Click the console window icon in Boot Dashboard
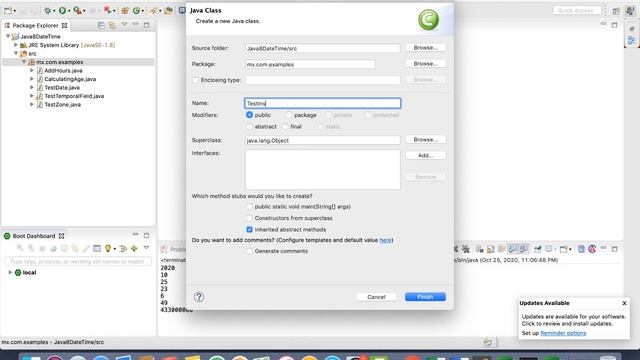 [x=97, y=248]
